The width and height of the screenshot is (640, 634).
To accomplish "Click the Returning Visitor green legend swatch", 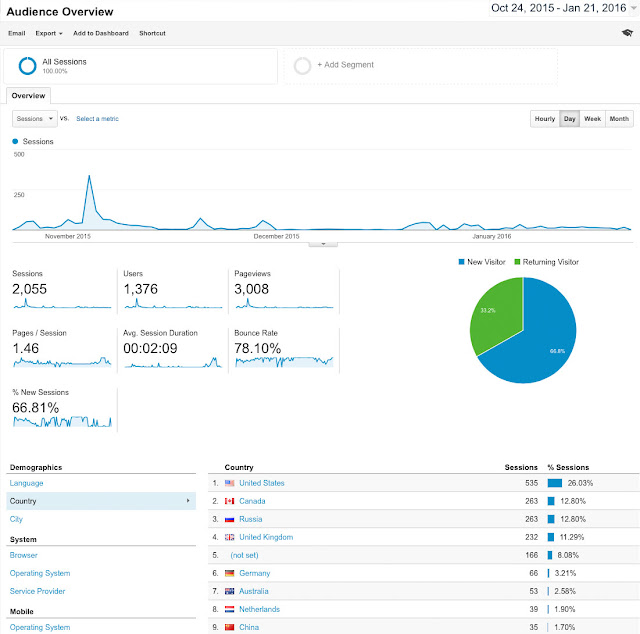I will 517,262.
